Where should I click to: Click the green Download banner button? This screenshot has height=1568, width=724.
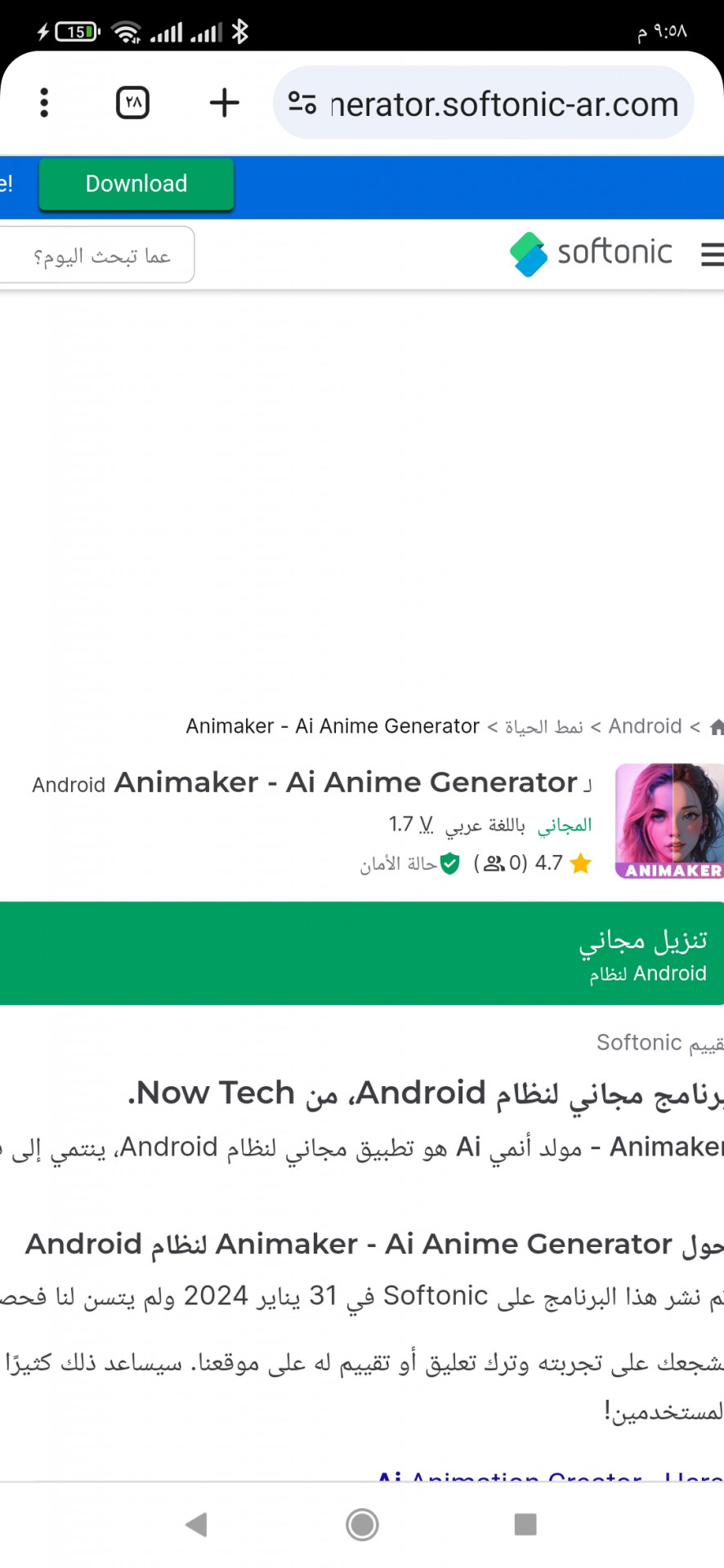(x=136, y=184)
